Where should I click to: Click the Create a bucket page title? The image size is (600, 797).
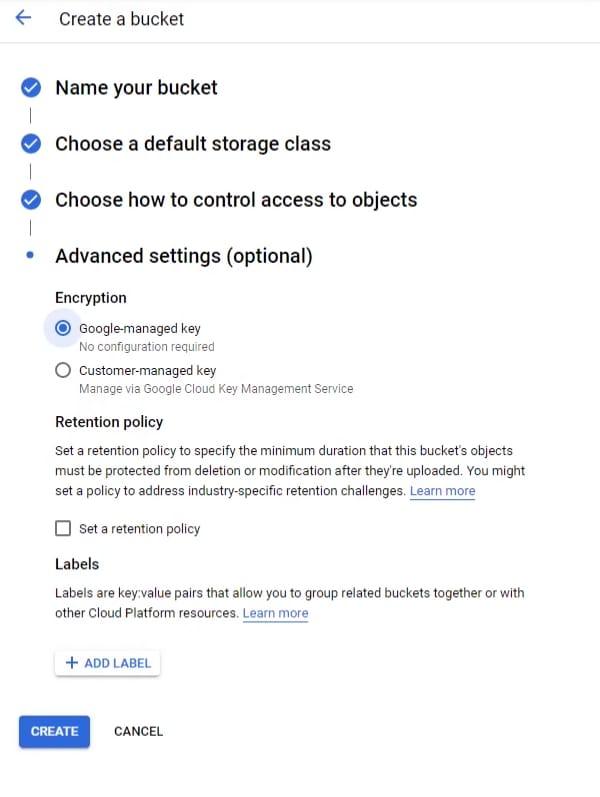click(x=121, y=19)
